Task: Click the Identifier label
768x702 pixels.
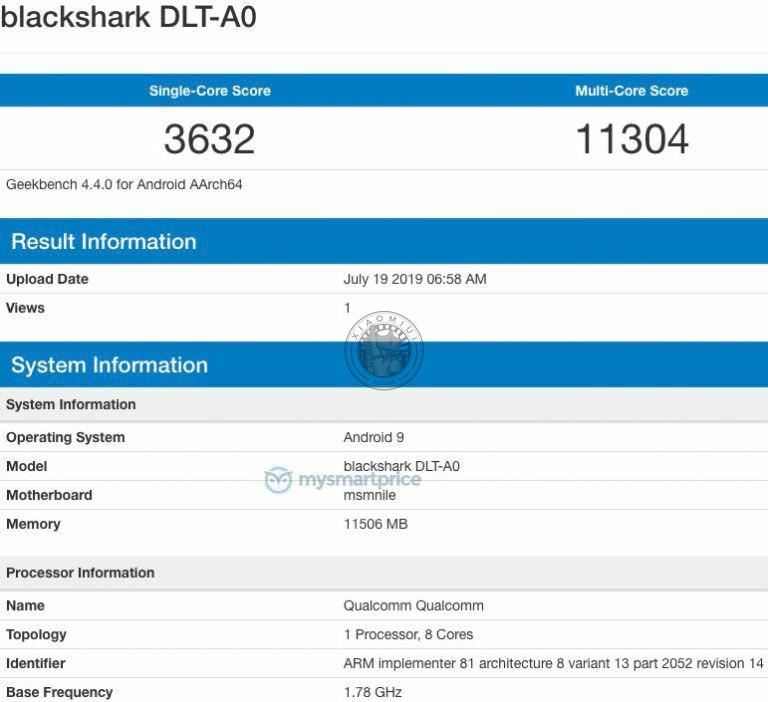Action: (35, 664)
